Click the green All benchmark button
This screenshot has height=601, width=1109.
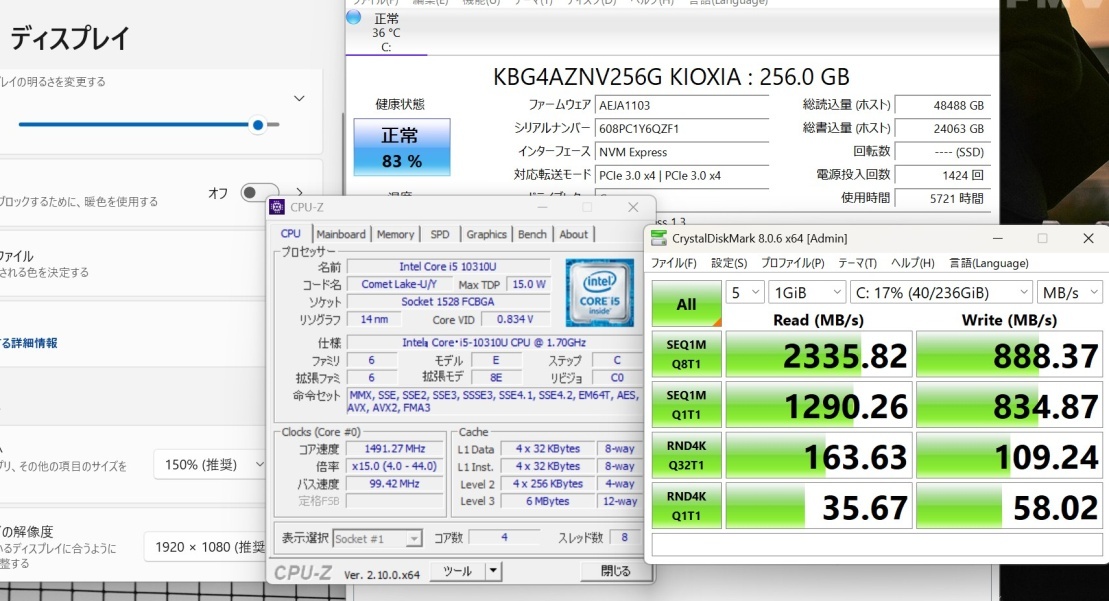(x=686, y=304)
